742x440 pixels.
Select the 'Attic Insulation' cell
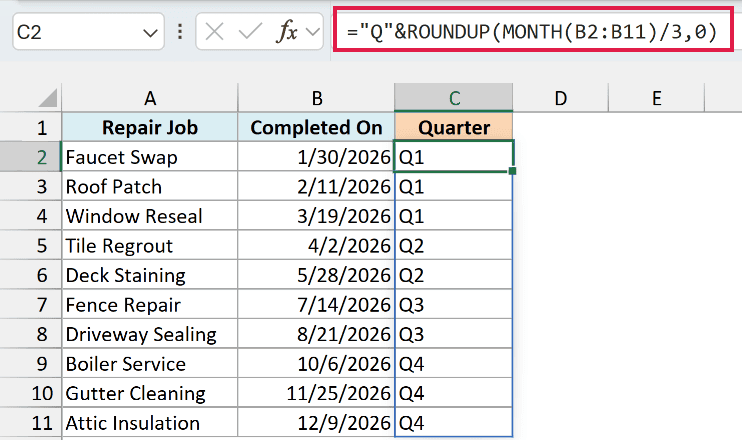click(x=150, y=422)
